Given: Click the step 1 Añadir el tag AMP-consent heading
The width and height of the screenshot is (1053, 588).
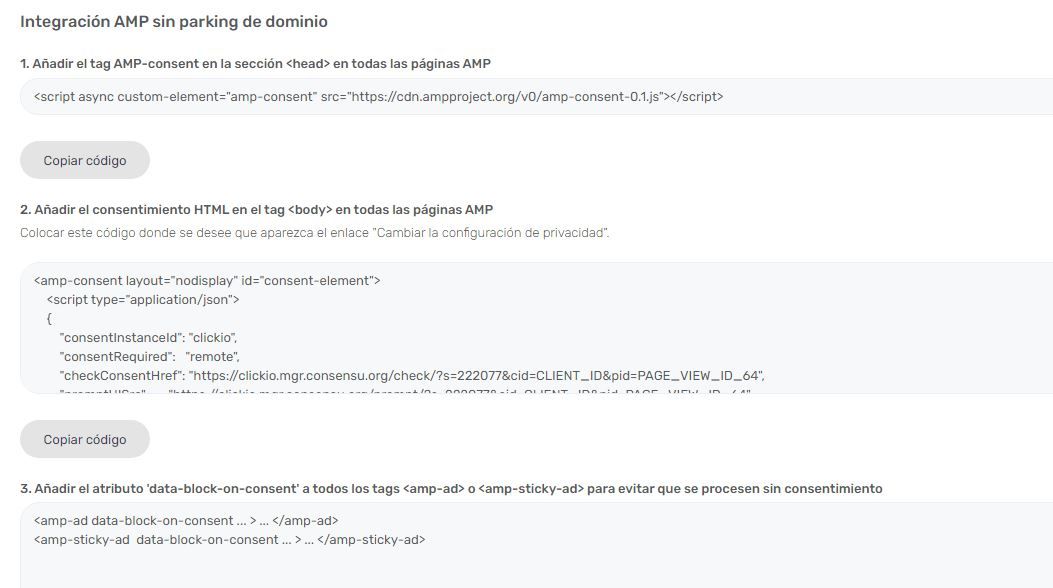Looking at the screenshot, I should point(255,64).
